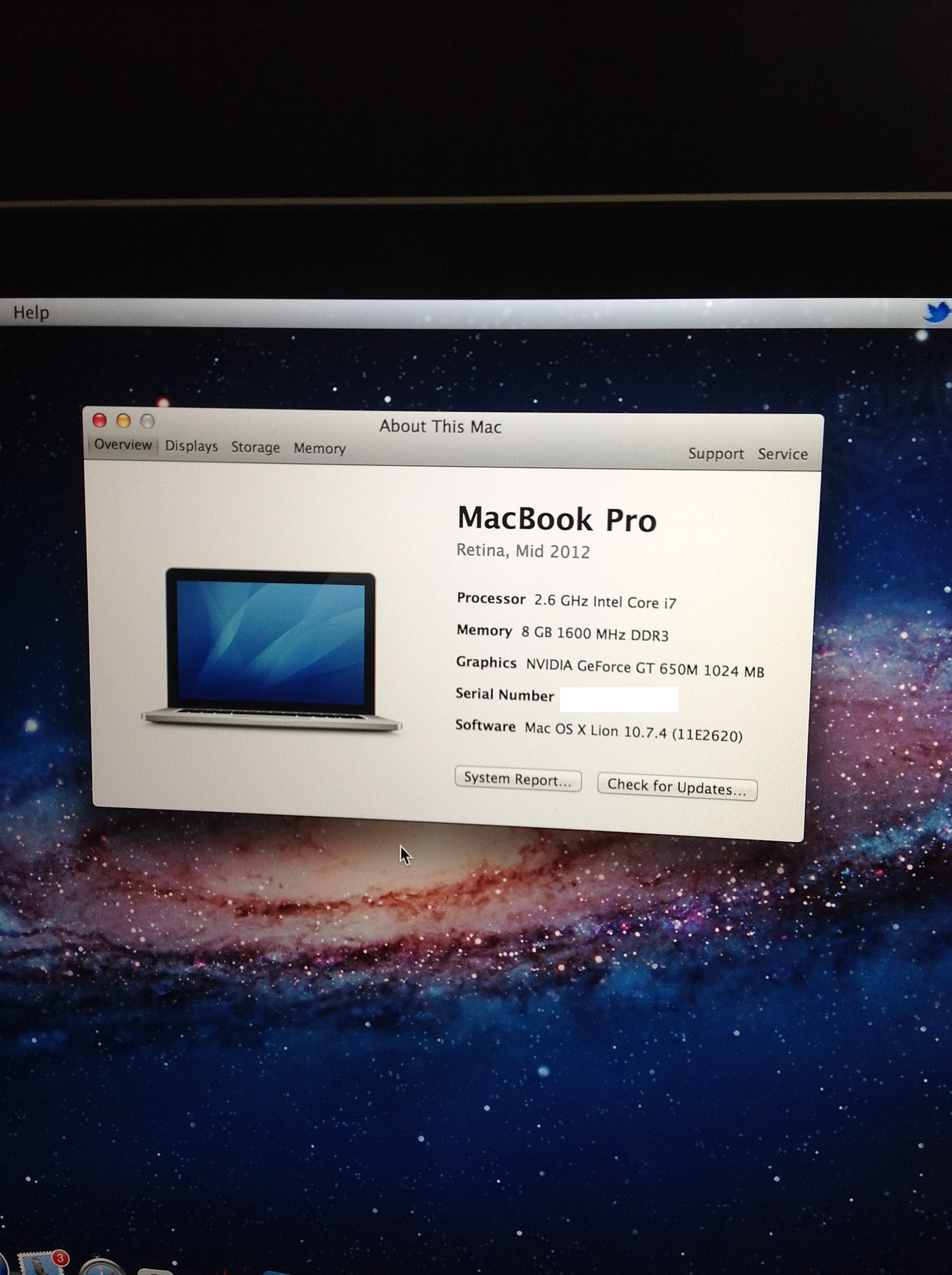The height and width of the screenshot is (1275, 952).
Task: Open the Help menu
Action: (31, 312)
